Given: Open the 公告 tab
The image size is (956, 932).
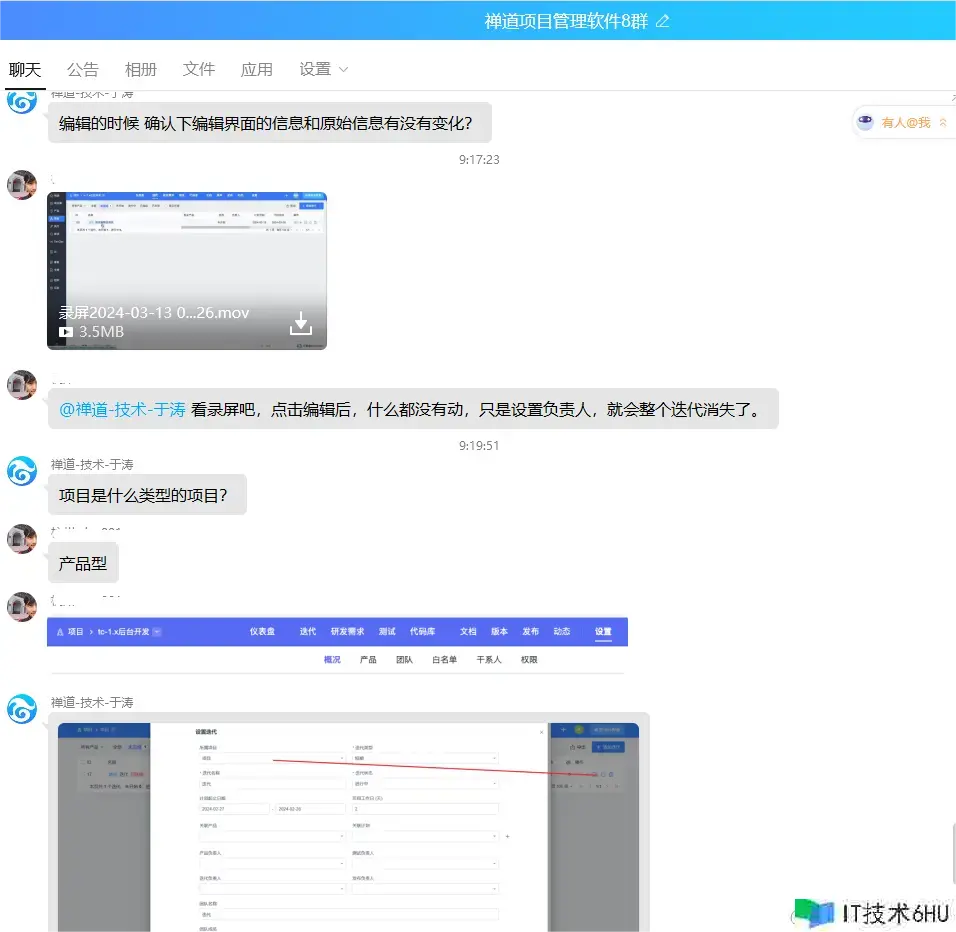Looking at the screenshot, I should click(82, 69).
